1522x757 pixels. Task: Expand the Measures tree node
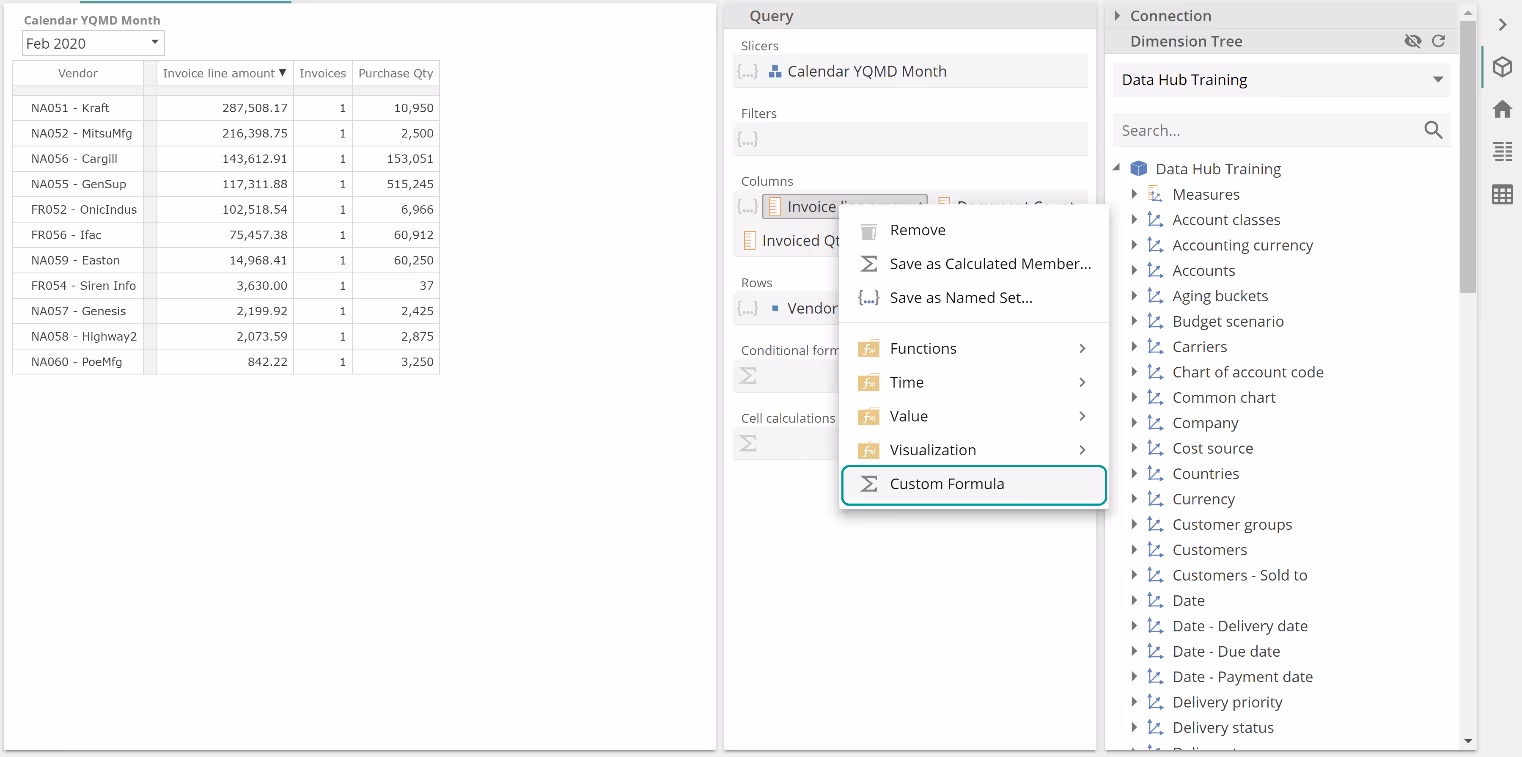1134,194
